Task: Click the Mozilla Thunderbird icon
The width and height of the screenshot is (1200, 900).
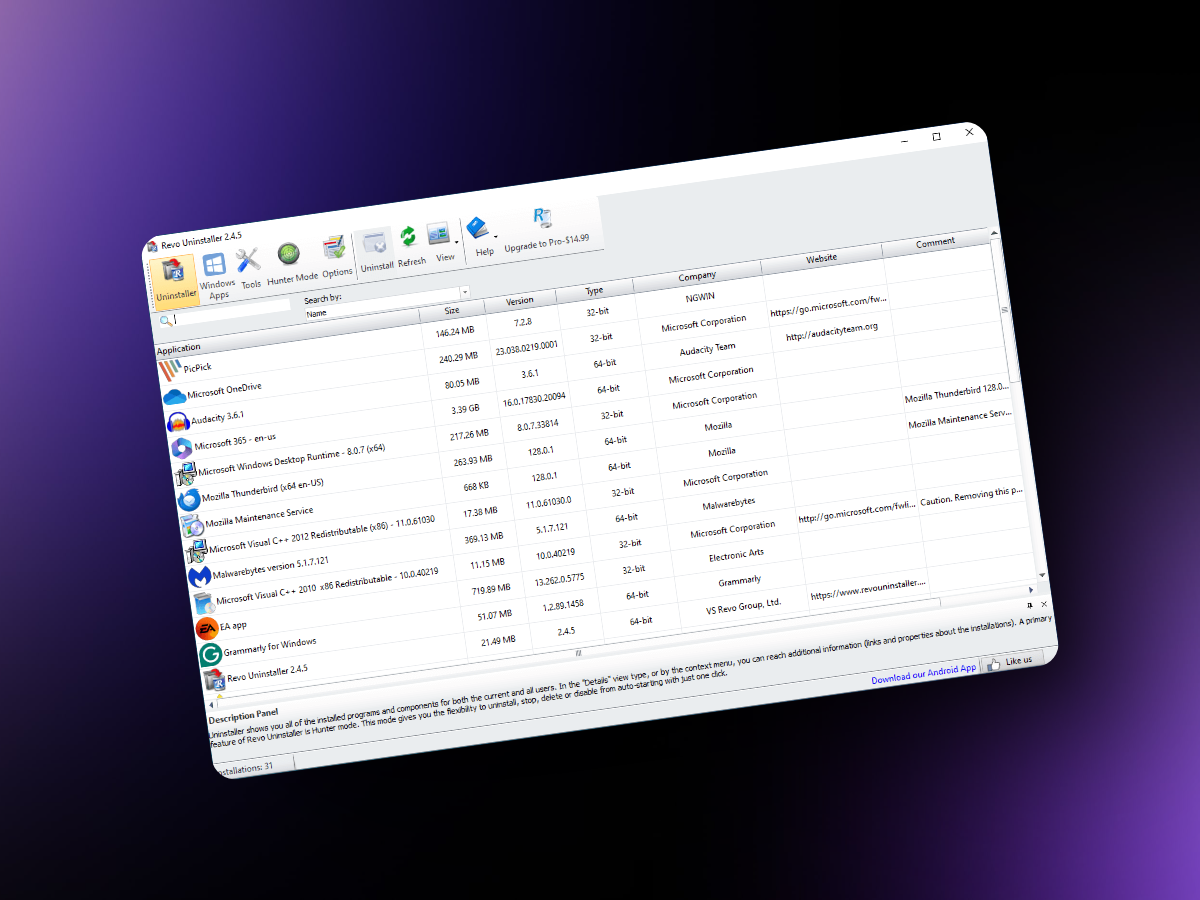Action: (188, 500)
